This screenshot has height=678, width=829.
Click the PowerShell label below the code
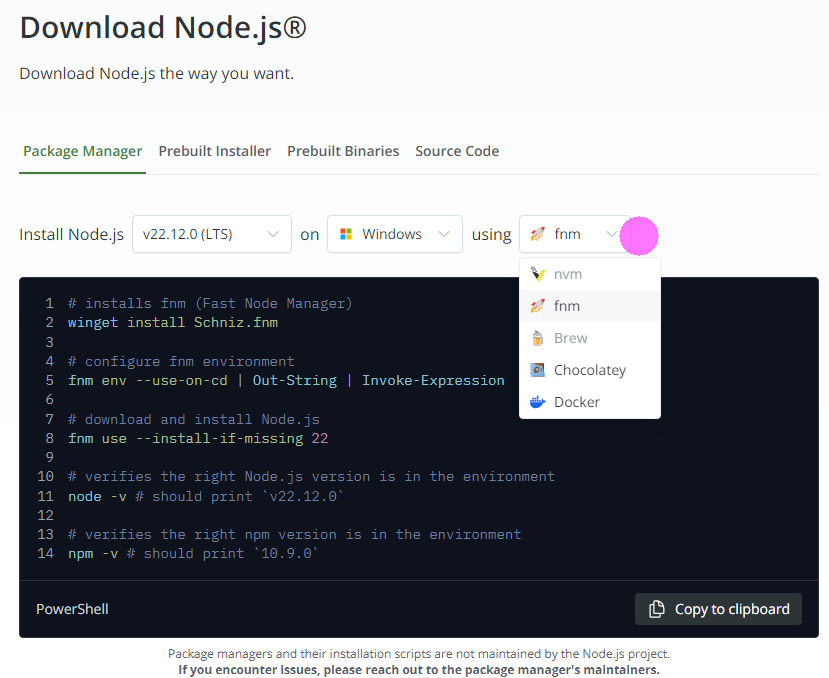[72, 609]
